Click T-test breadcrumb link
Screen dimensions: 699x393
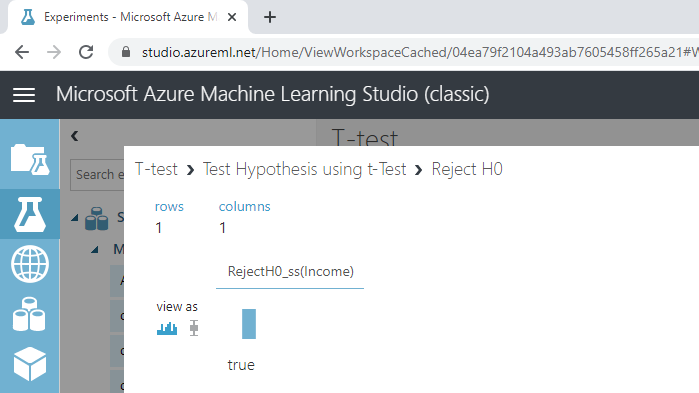(156, 169)
